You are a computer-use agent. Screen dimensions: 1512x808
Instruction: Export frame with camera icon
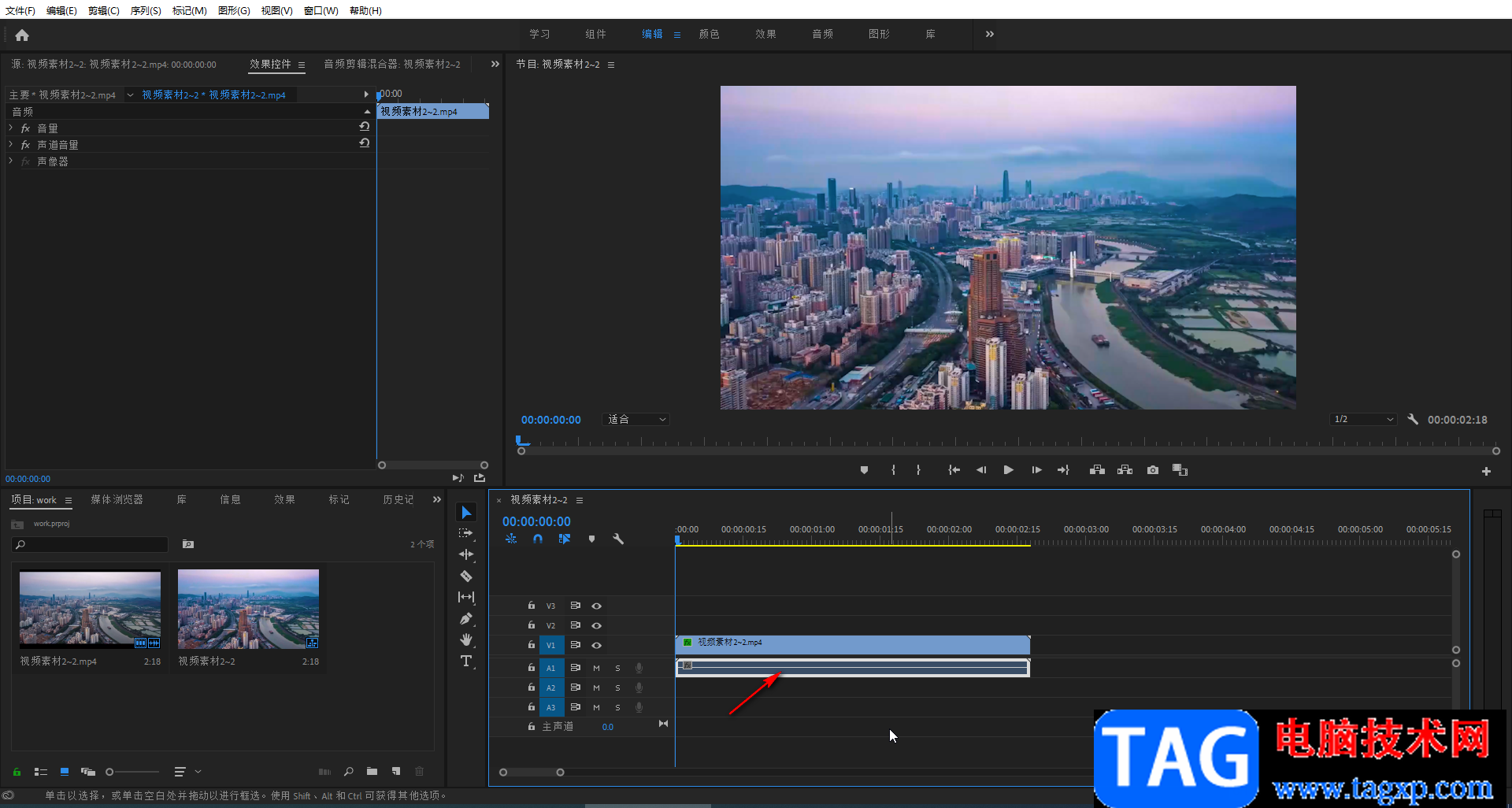click(1153, 470)
